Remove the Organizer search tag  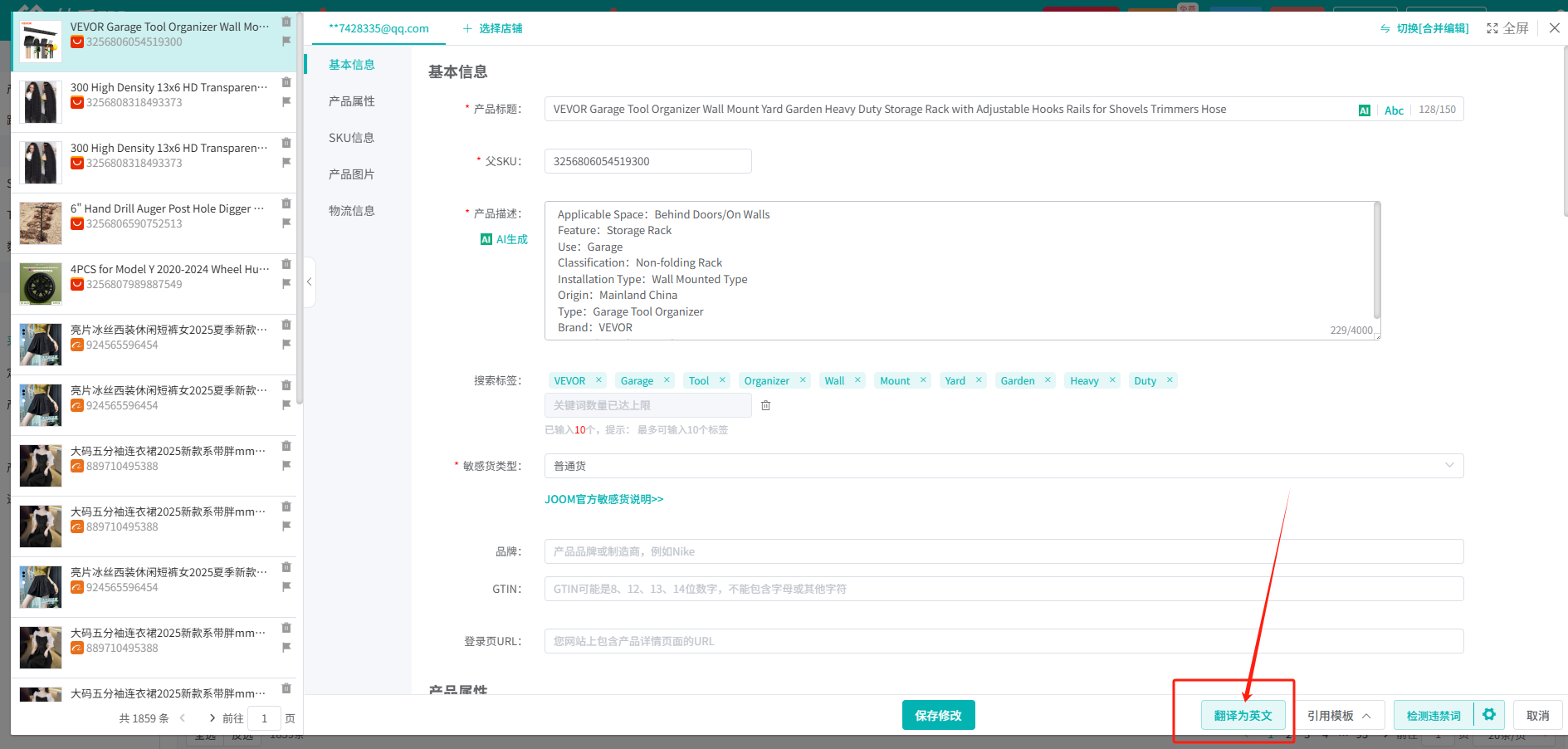(803, 379)
